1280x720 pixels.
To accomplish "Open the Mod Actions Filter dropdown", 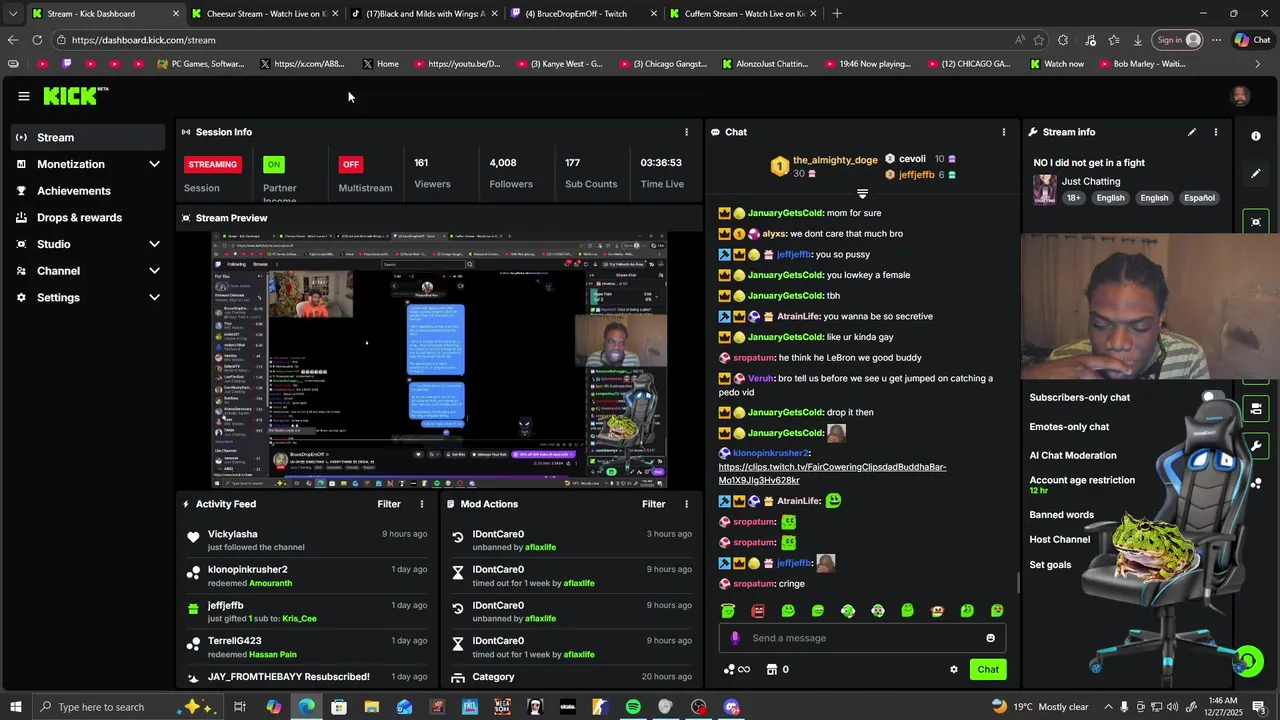I will (x=654, y=504).
